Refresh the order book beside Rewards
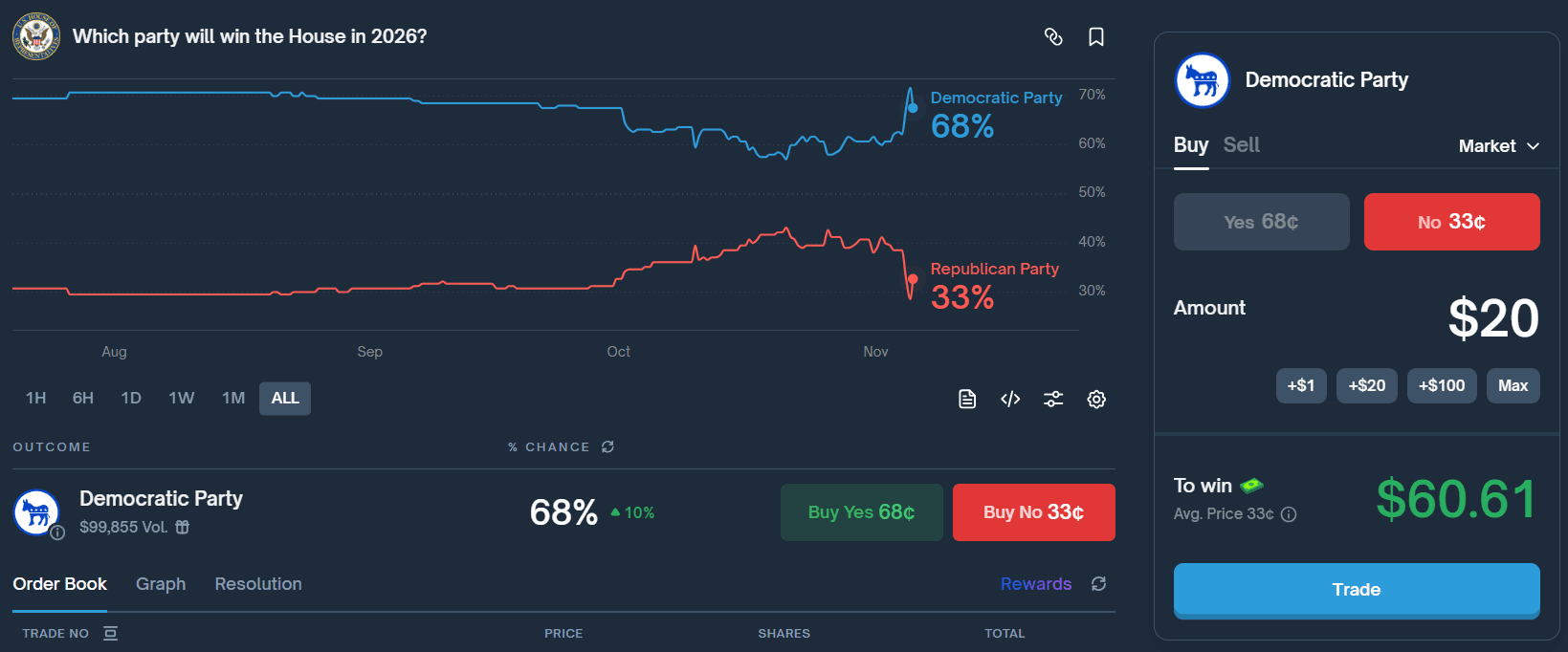The image size is (1568, 652). tap(1098, 583)
